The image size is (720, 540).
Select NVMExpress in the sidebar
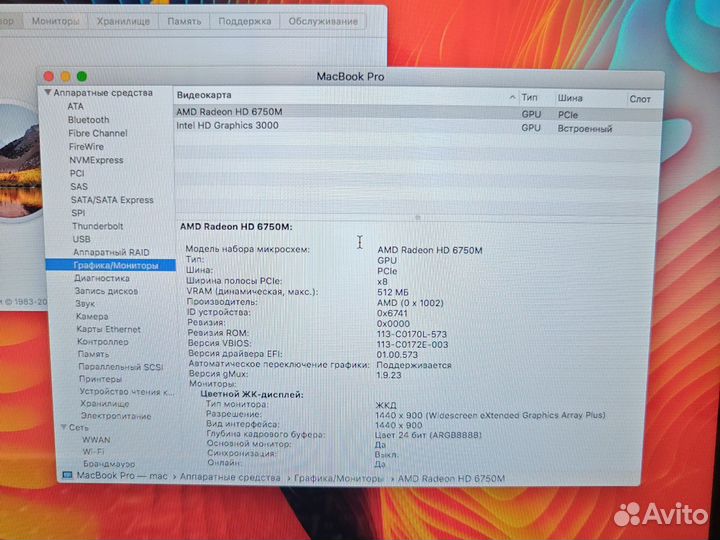[96, 160]
